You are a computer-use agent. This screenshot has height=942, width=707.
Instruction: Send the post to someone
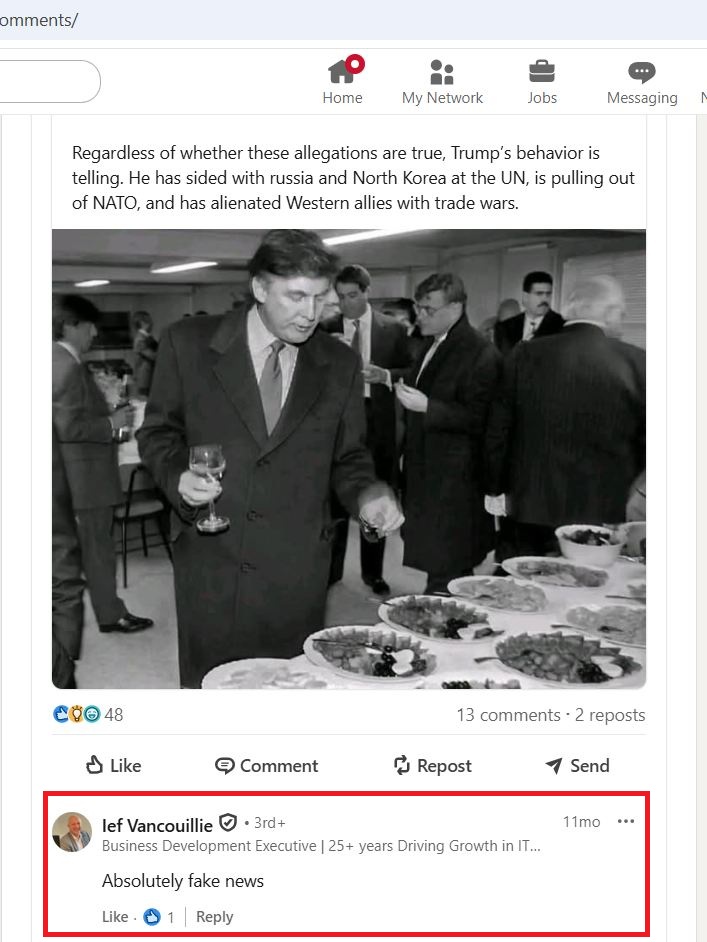(577, 765)
